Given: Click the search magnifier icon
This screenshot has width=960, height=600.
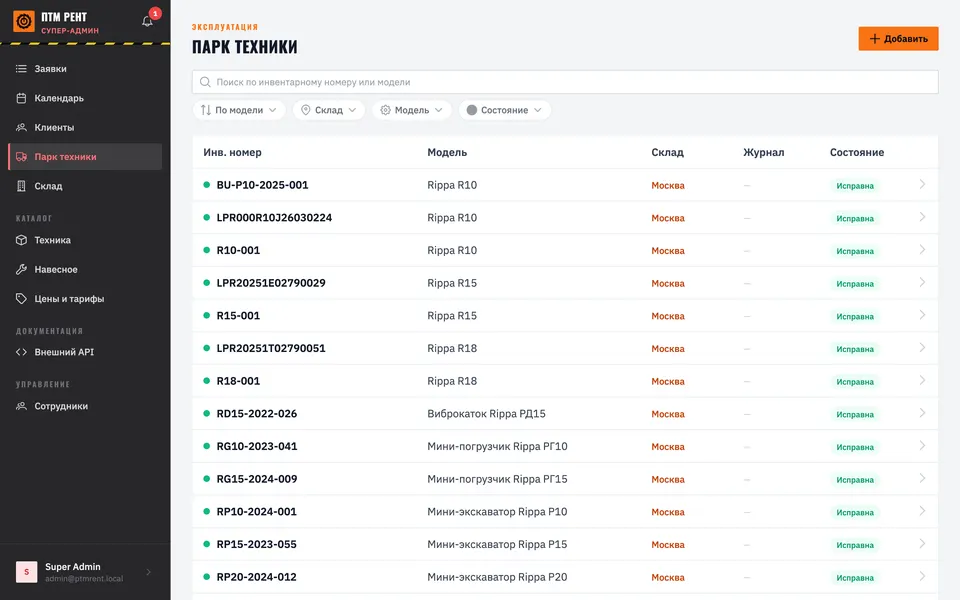Looking at the screenshot, I should coord(205,82).
